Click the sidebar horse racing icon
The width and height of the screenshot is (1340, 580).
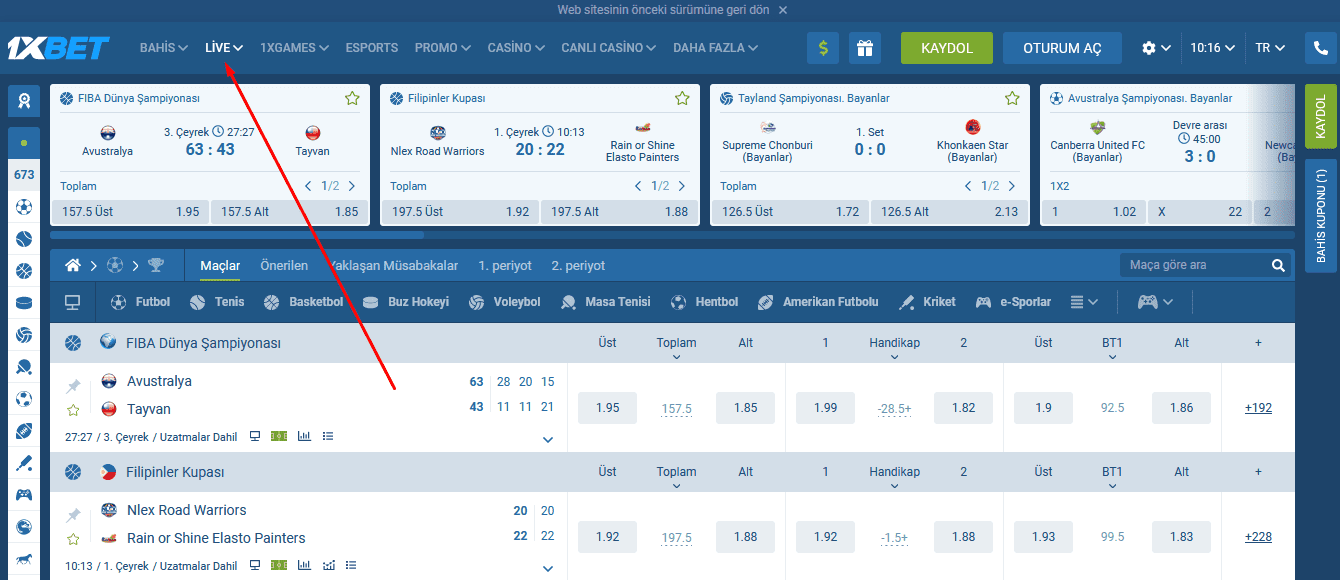(24, 558)
